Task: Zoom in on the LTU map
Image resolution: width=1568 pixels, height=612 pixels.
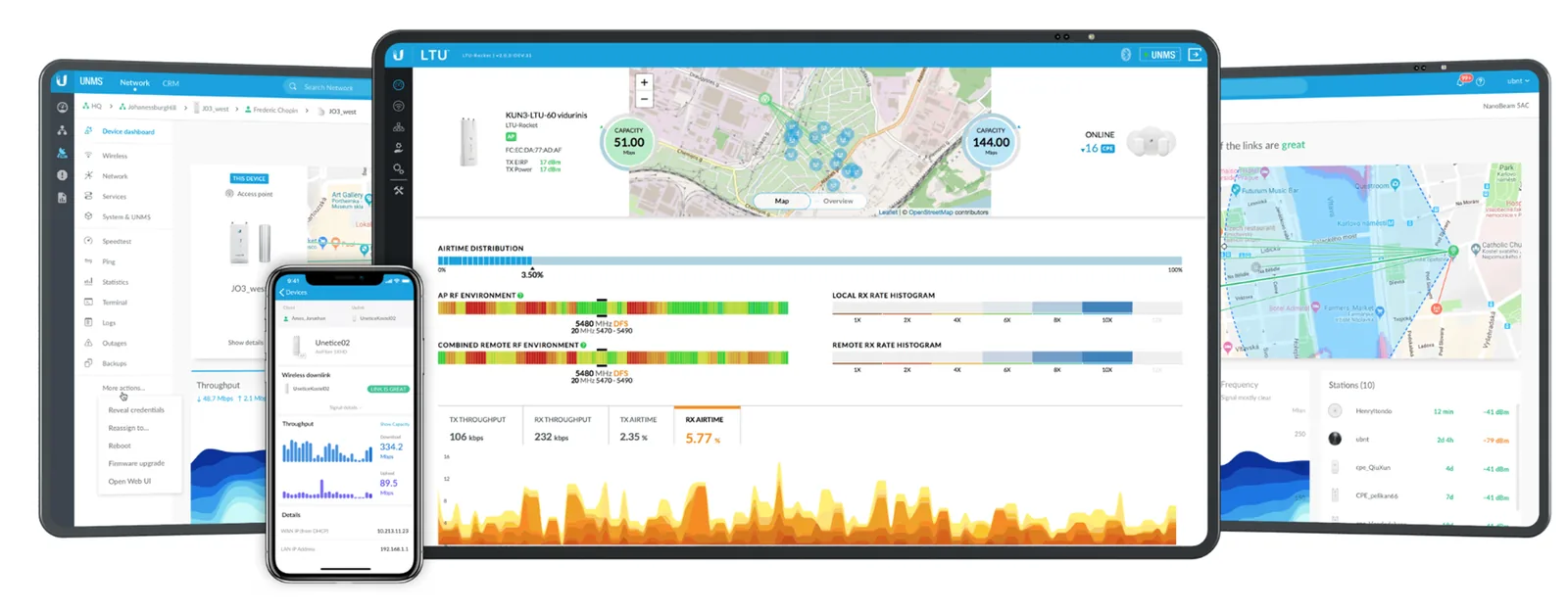Action: [x=644, y=83]
